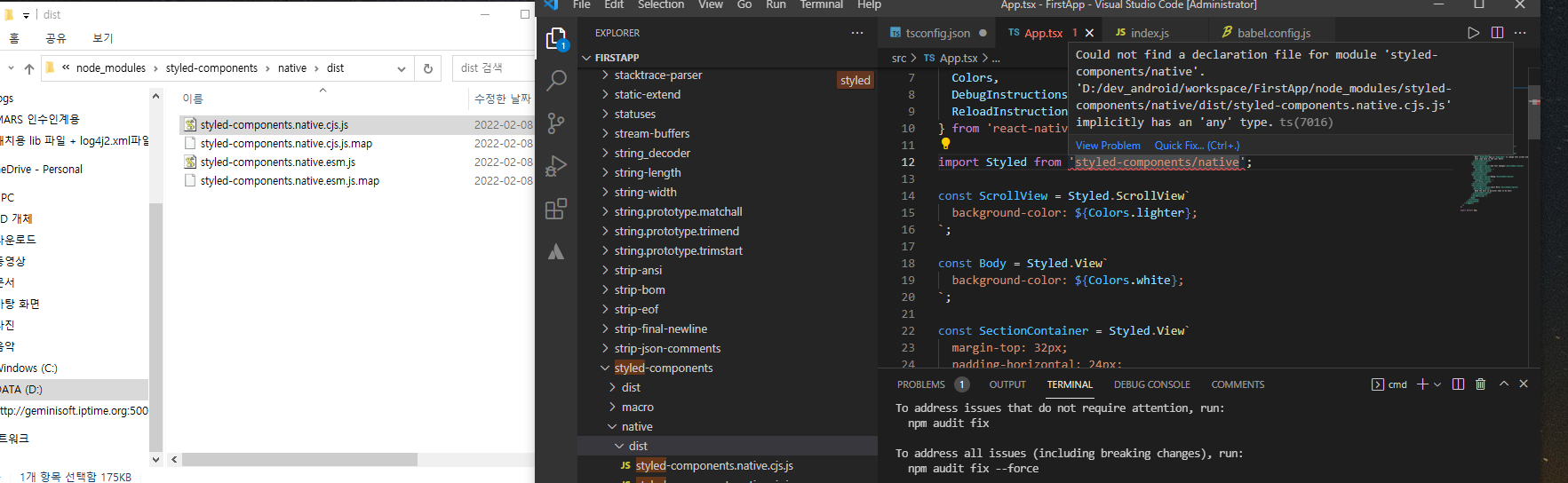Click the dist search box in File Explorer
Viewport: 1568px width, 483px height.
(x=493, y=68)
